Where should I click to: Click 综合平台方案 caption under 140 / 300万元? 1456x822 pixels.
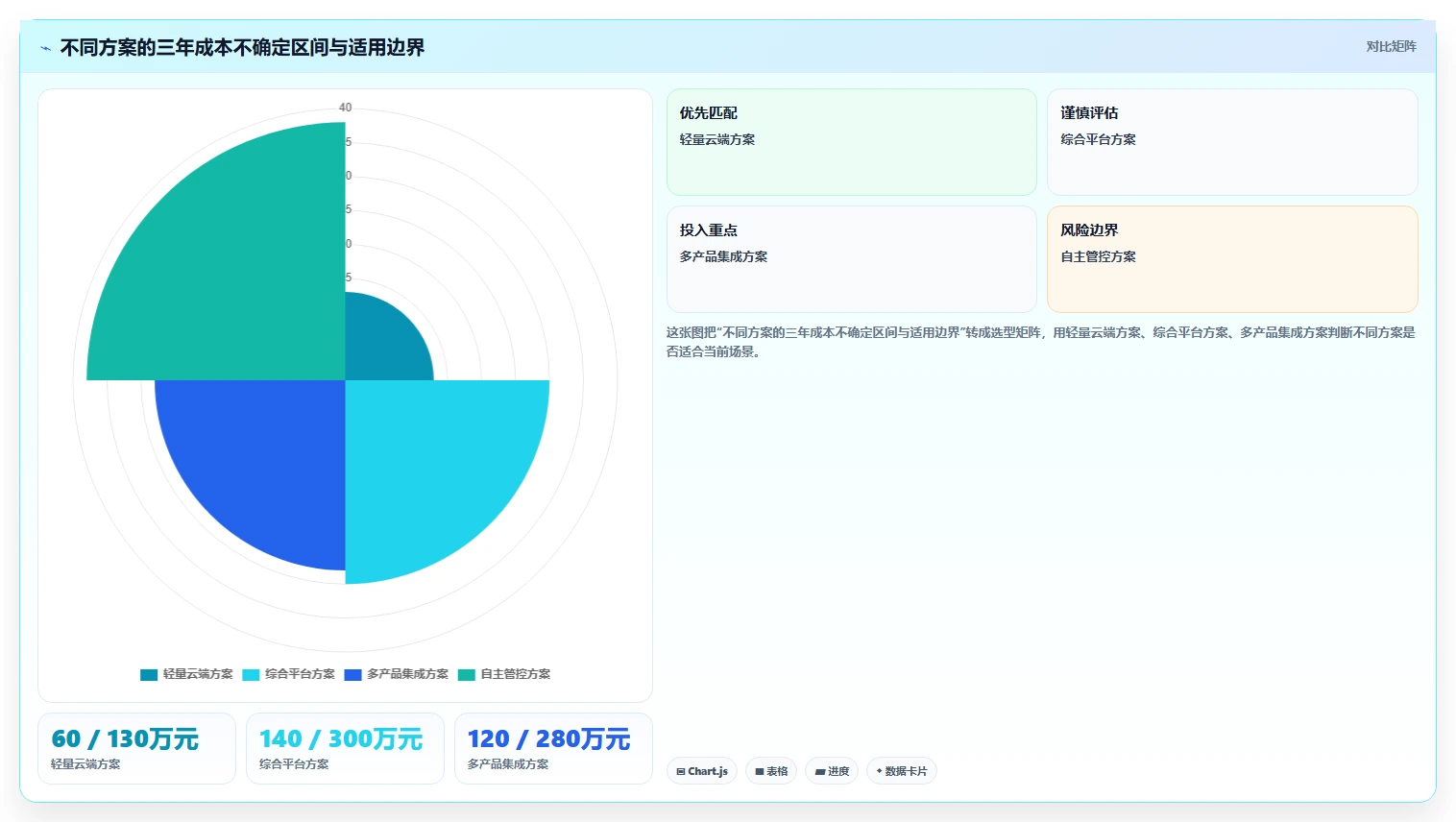point(294,764)
